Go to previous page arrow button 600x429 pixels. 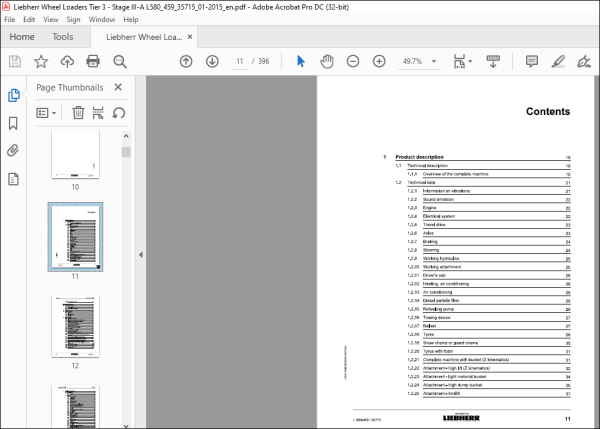click(x=186, y=61)
